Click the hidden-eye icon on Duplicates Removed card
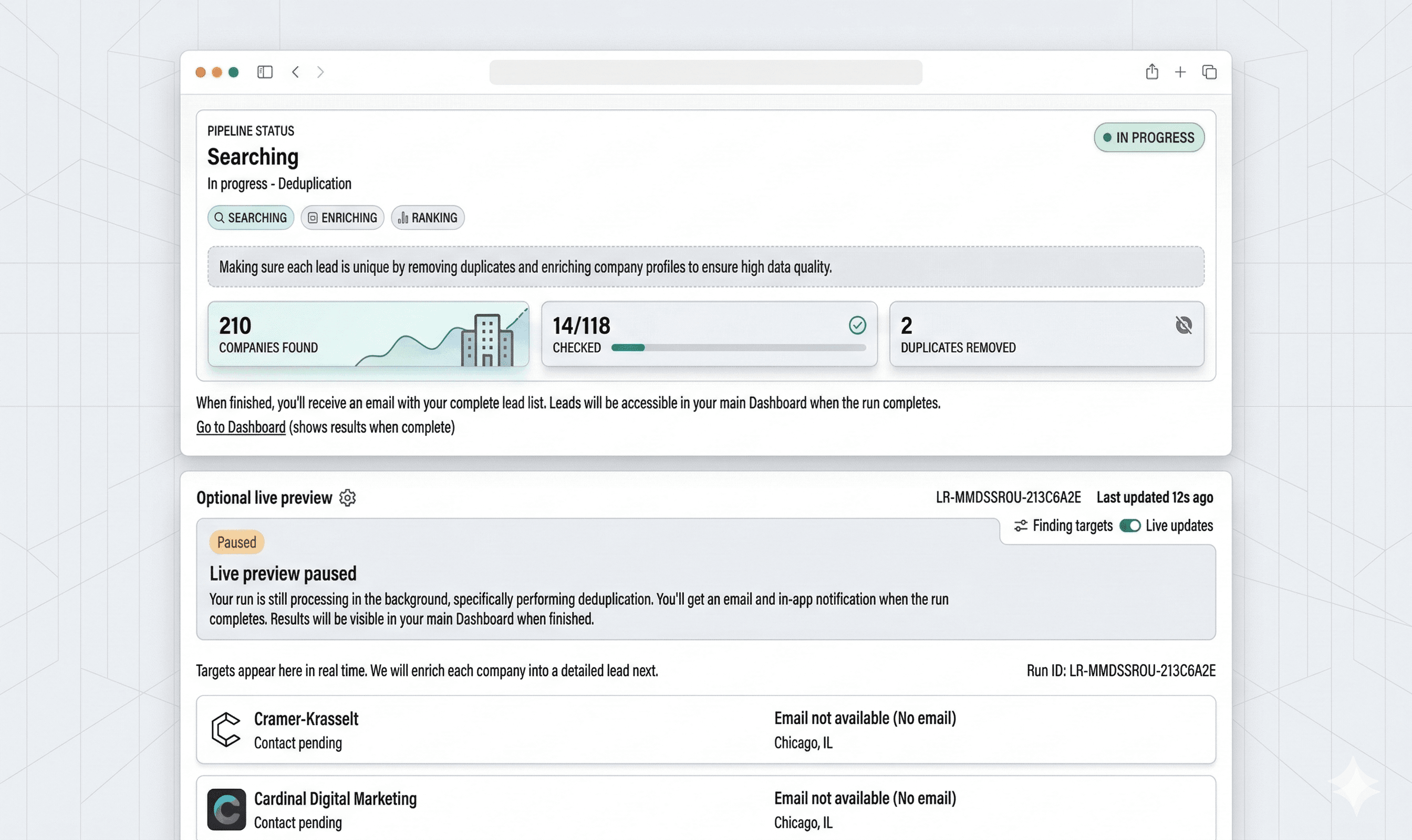 pyautogui.click(x=1183, y=324)
